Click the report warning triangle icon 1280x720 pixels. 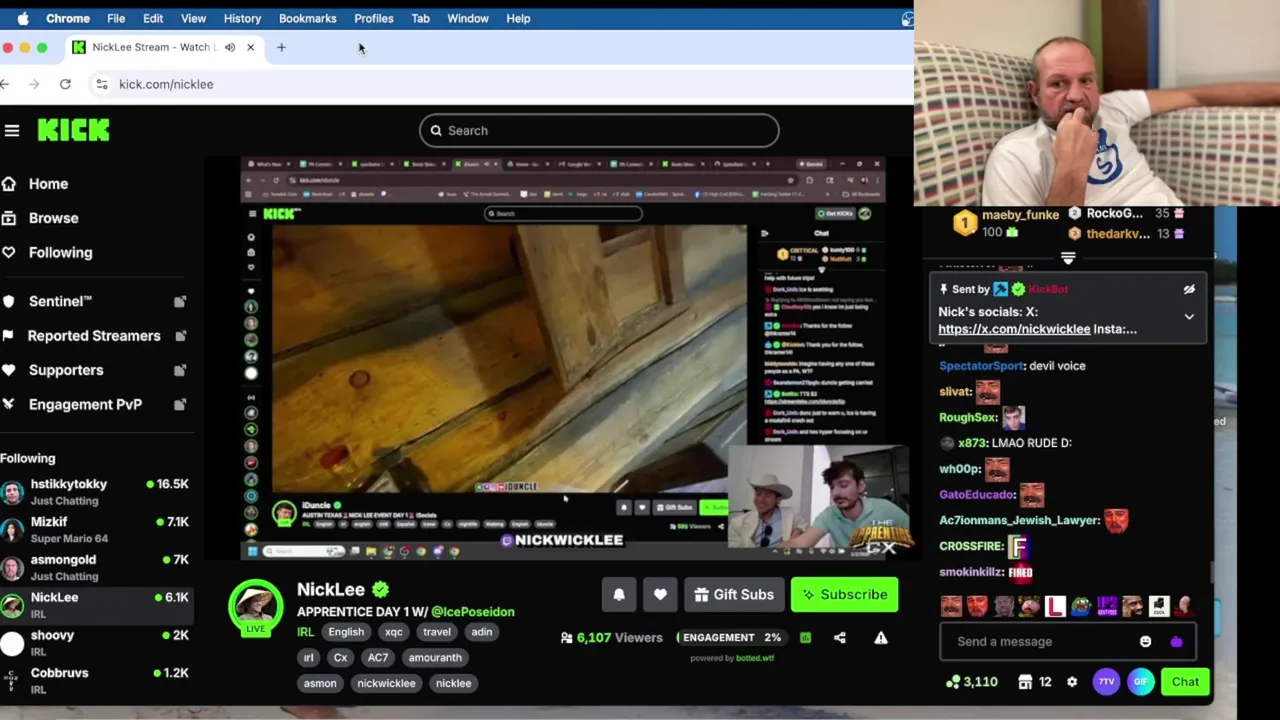pos(881,637)
